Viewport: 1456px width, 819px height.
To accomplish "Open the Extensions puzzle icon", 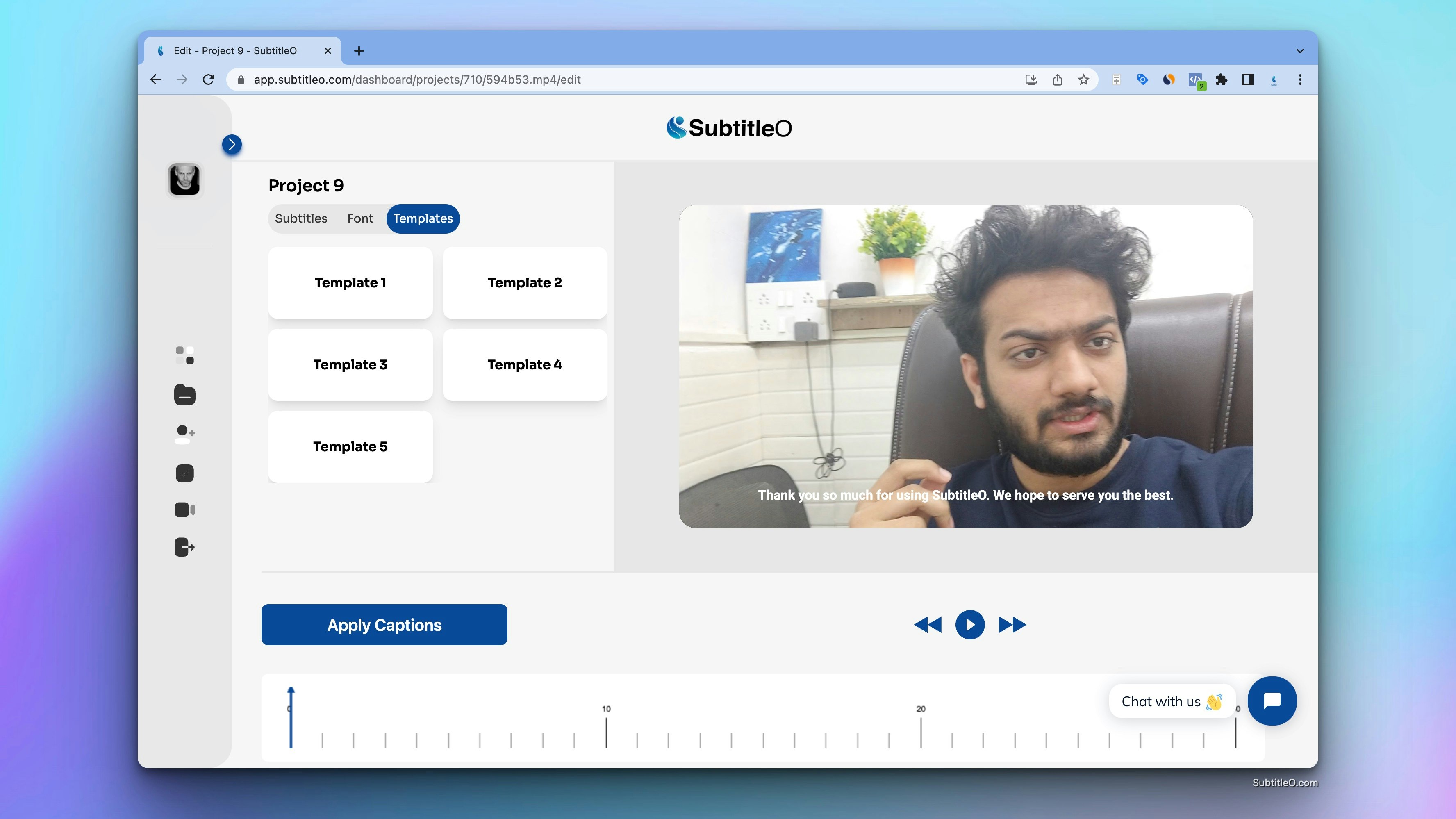I will 1222,80.
